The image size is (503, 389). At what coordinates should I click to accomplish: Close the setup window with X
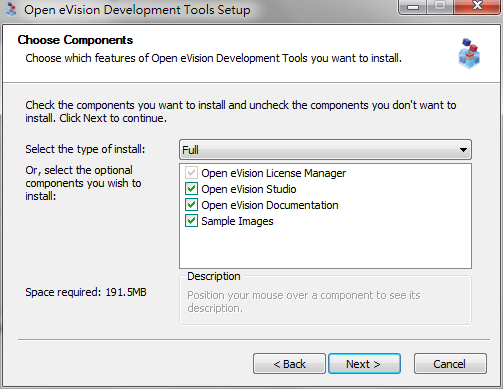(x=477, y=6)
